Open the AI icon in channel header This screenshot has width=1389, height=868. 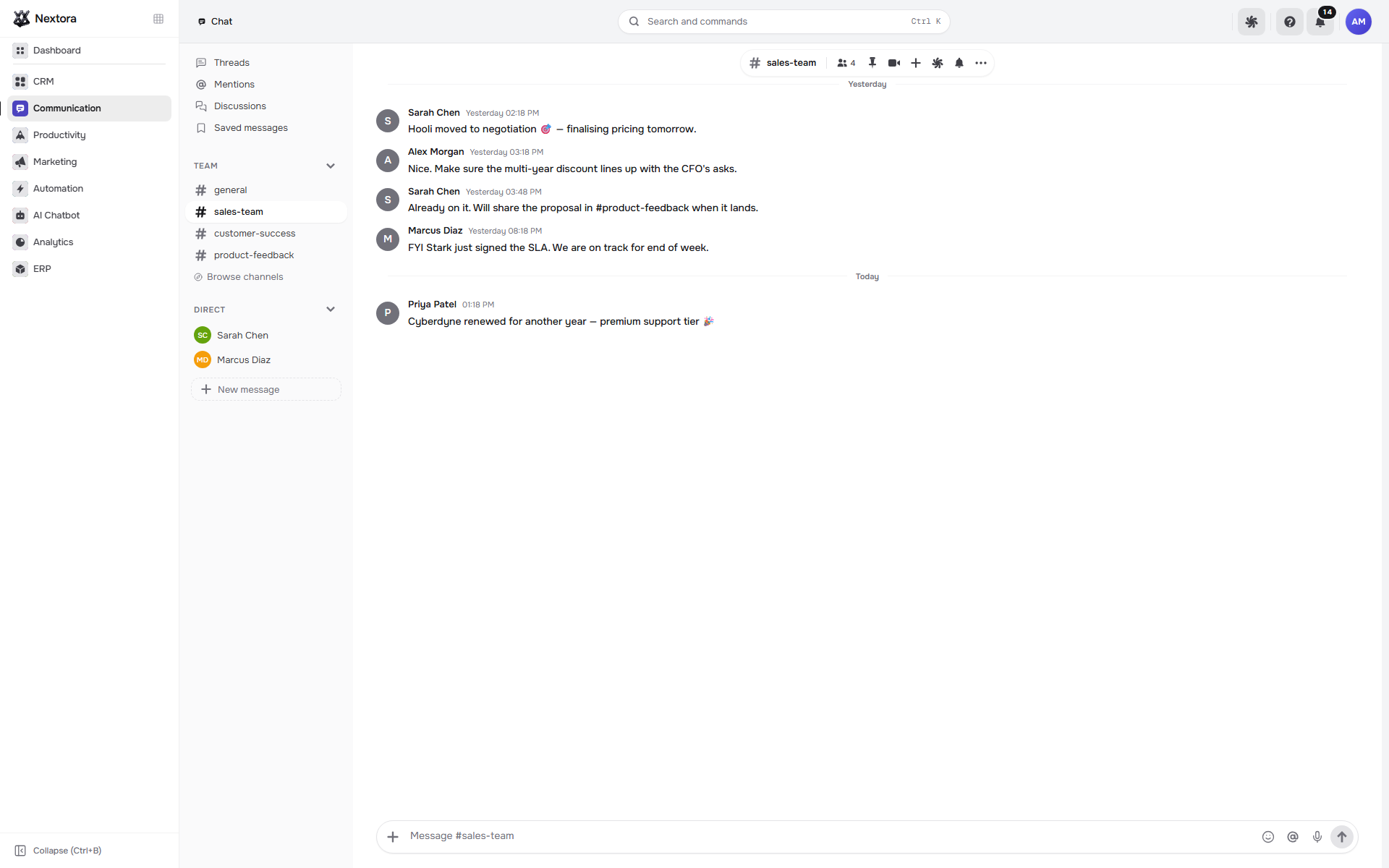point(938,63)
